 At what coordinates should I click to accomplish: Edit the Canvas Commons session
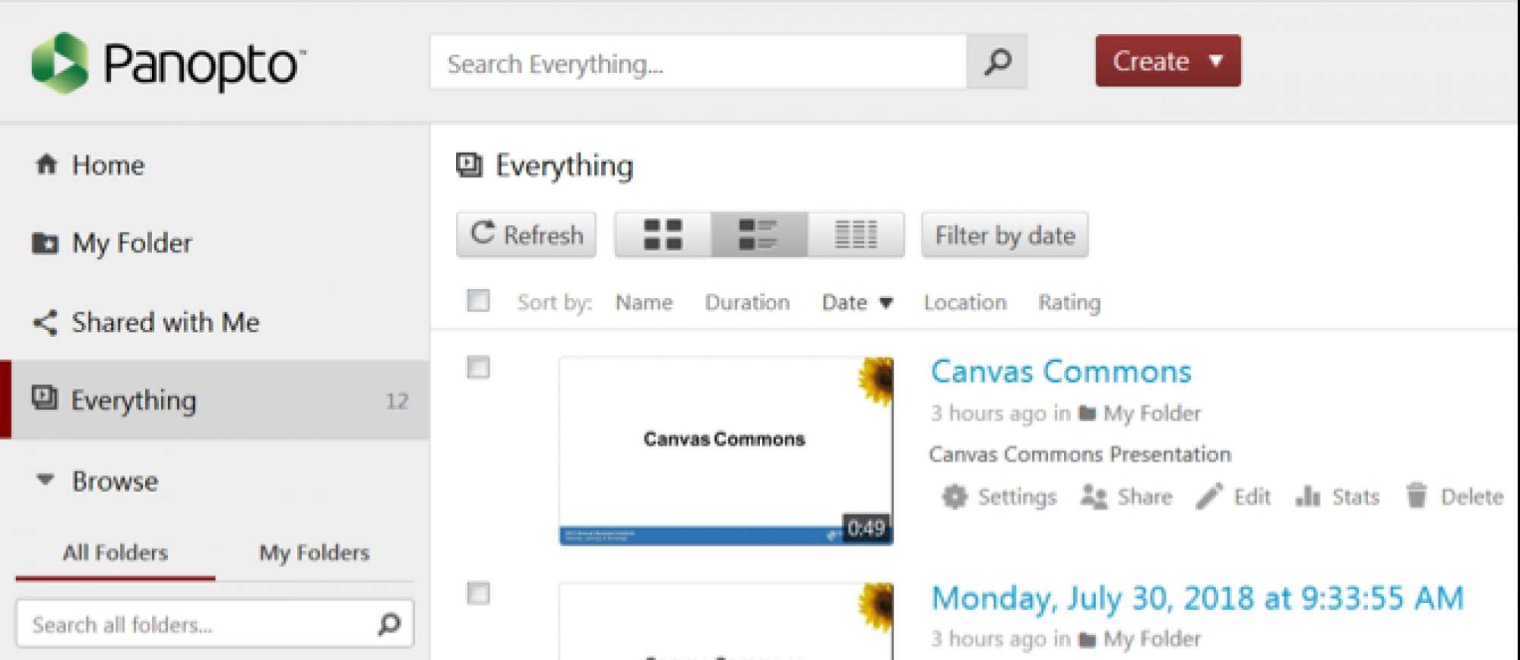tap(1234, 497)
